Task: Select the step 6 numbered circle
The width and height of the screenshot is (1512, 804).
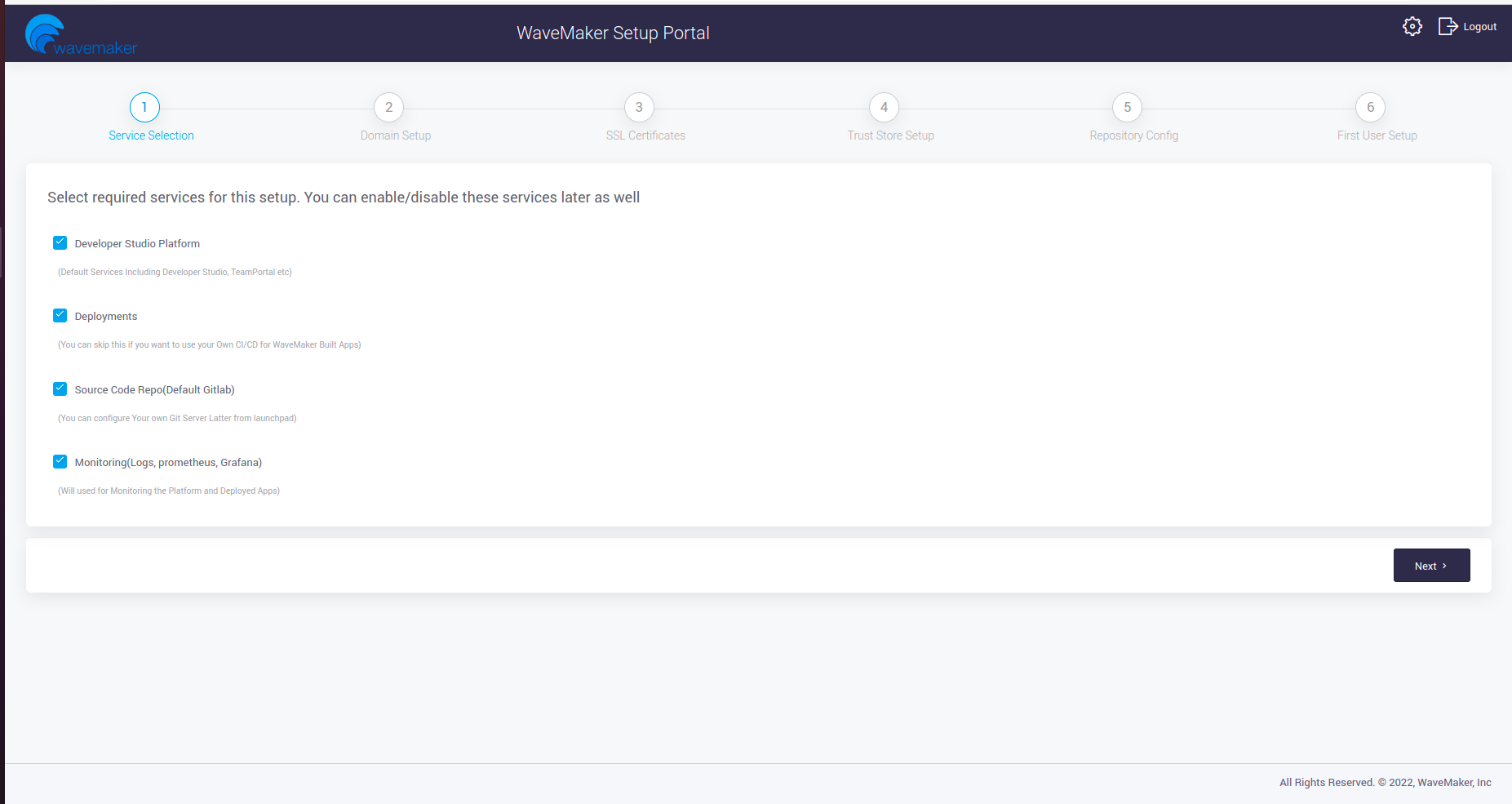Action: (x=1370, y=107)
